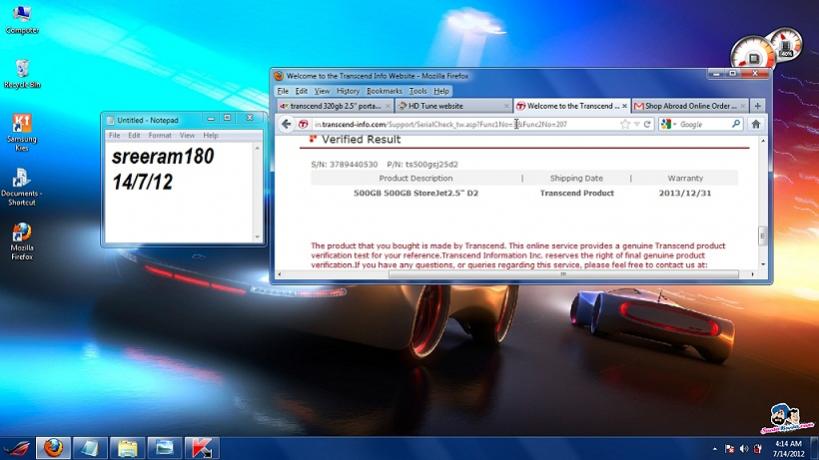The height and width of the screenshot is (460, 819).
Task: Open a new Firefox tab
Action: [757, 106]
